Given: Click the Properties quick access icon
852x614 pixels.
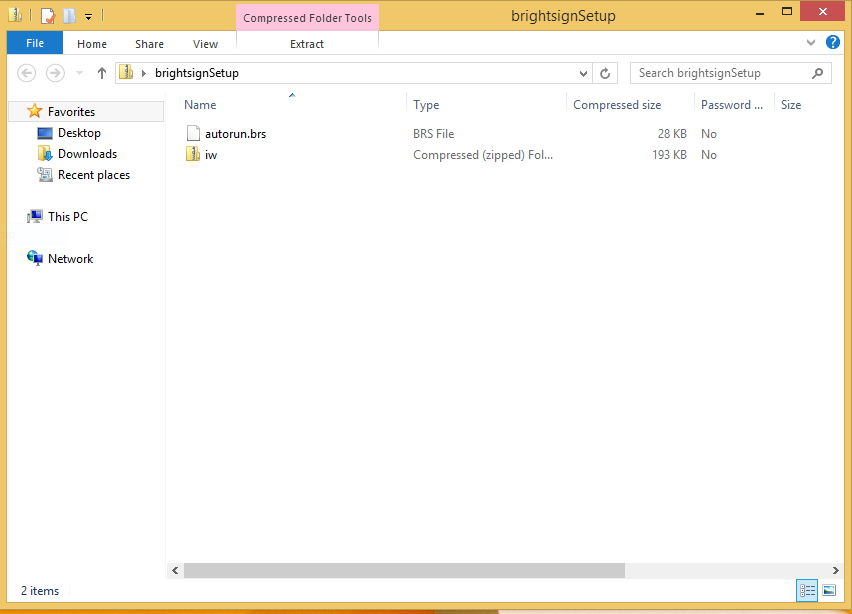Looking at the screenshot, I should click(48, 16).
